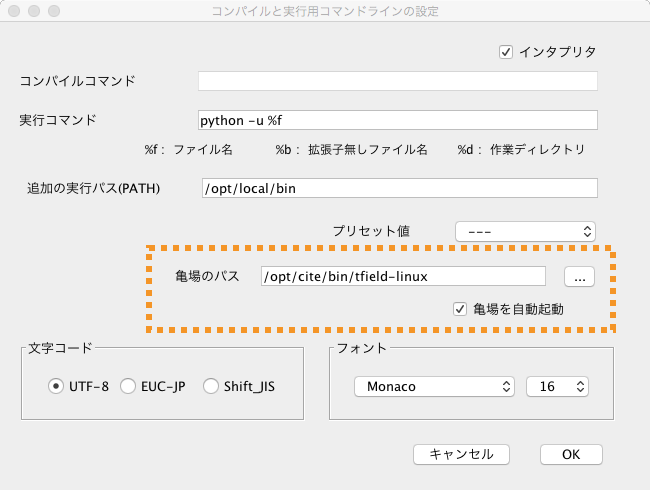Click the dialog title bar text
Viewport: 650px width, 490px height.
pyautogui.click(x=324, y=11)
